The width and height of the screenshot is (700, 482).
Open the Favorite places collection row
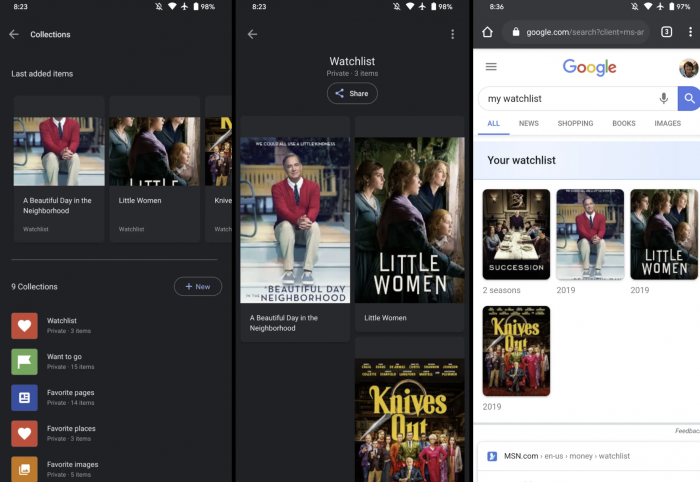[116, 433]
